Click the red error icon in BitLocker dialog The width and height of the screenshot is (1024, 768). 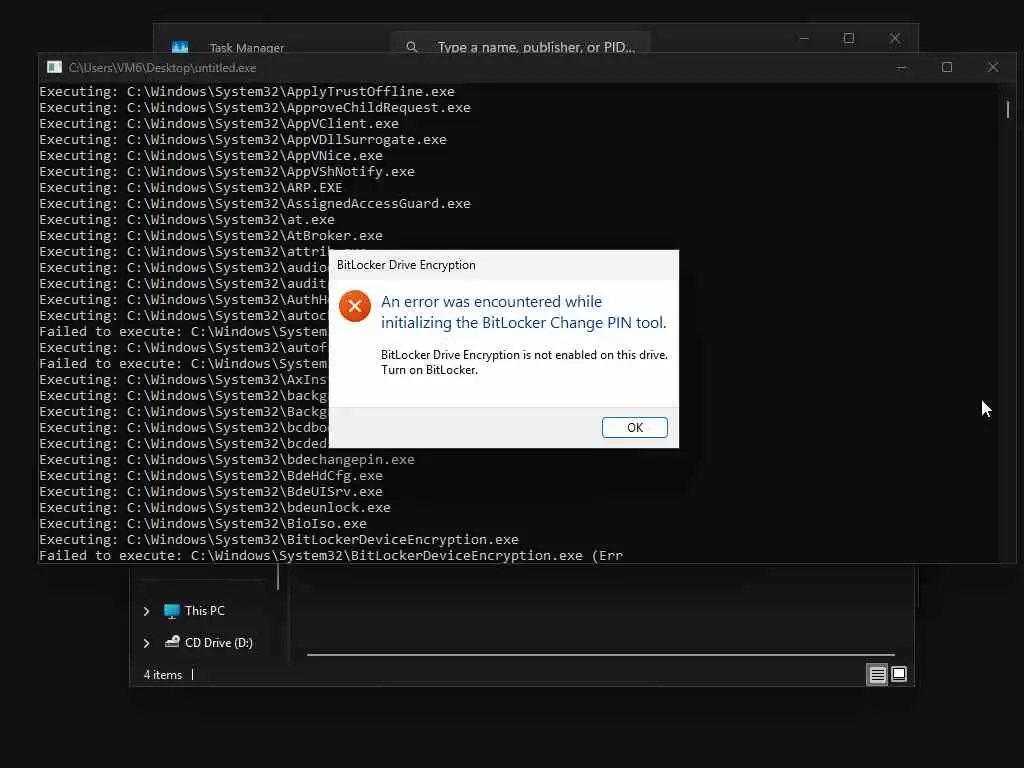pos(355,306)
